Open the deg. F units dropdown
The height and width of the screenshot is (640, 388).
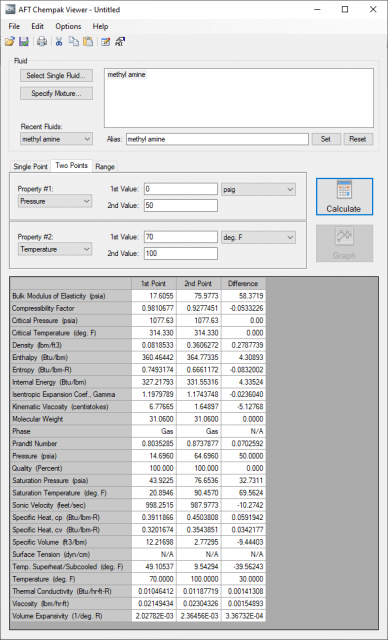(x=258, y=237)
